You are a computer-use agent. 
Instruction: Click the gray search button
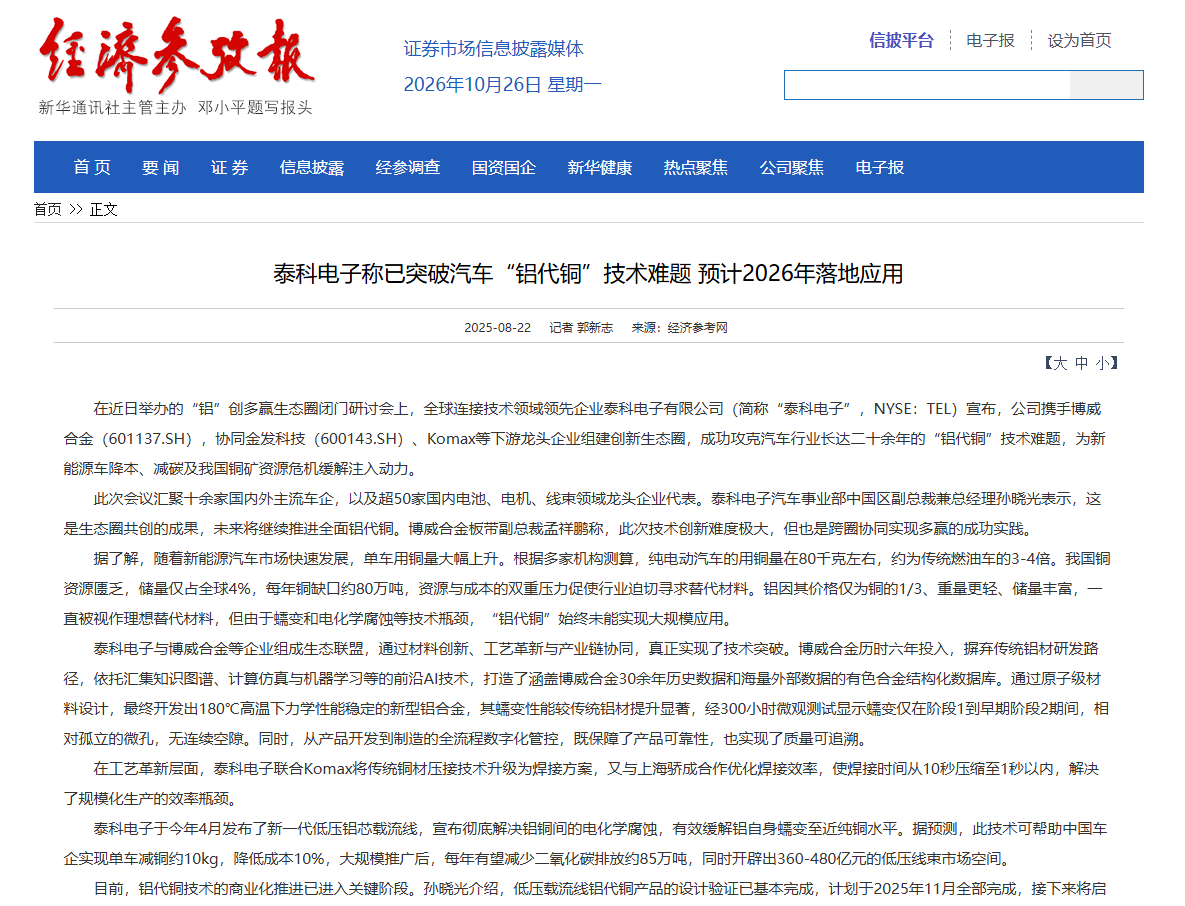pos(1106,85)
